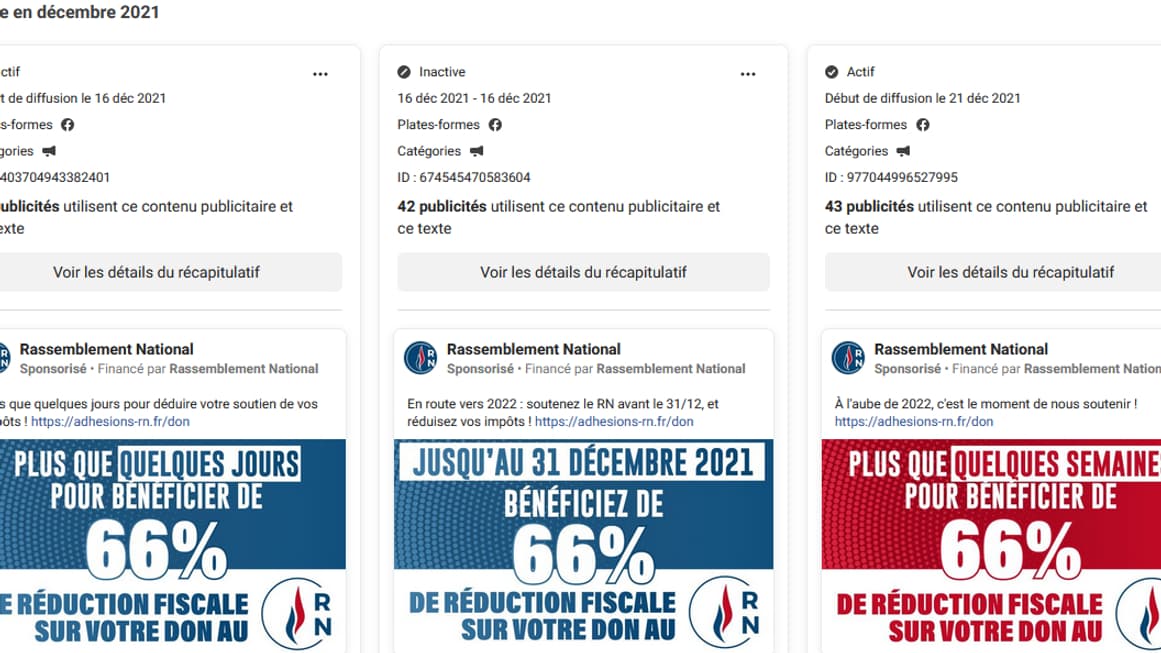The height and width of the screenshot is (653, 1161).
Task: Click megaphone category icon in middle card
Action: tap(476, 151)
